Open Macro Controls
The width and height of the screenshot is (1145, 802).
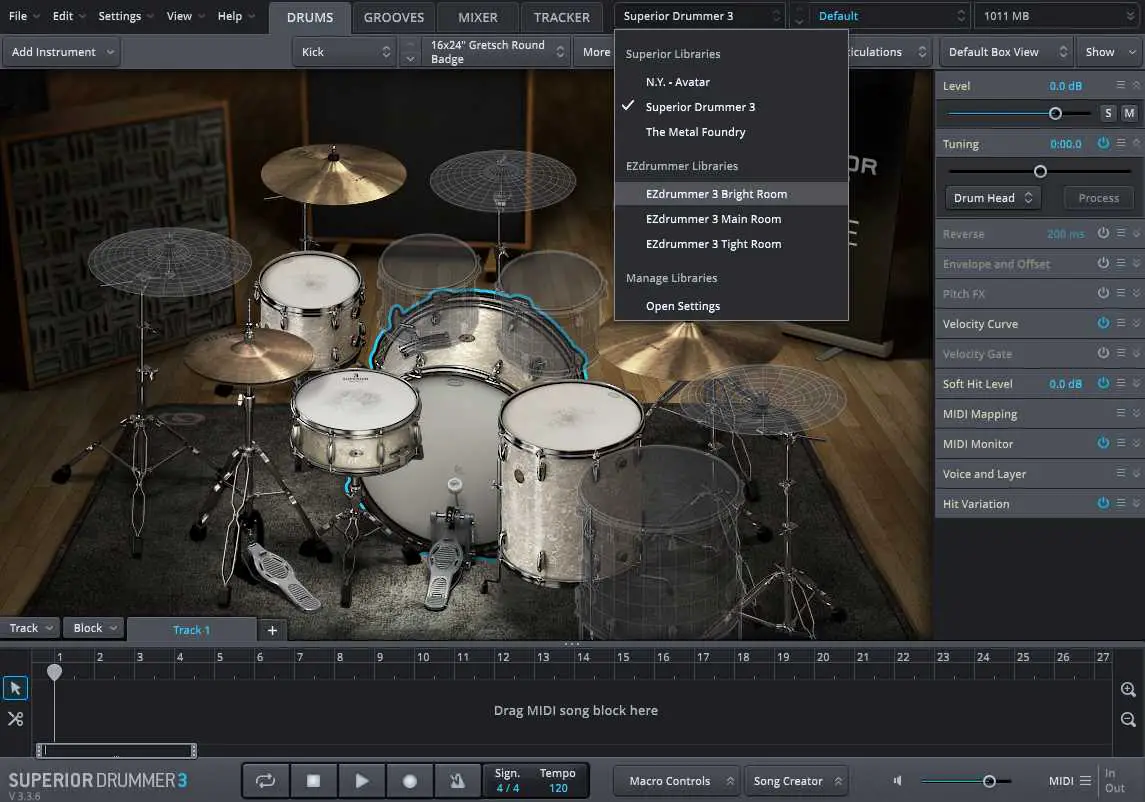tap(676, 780)
